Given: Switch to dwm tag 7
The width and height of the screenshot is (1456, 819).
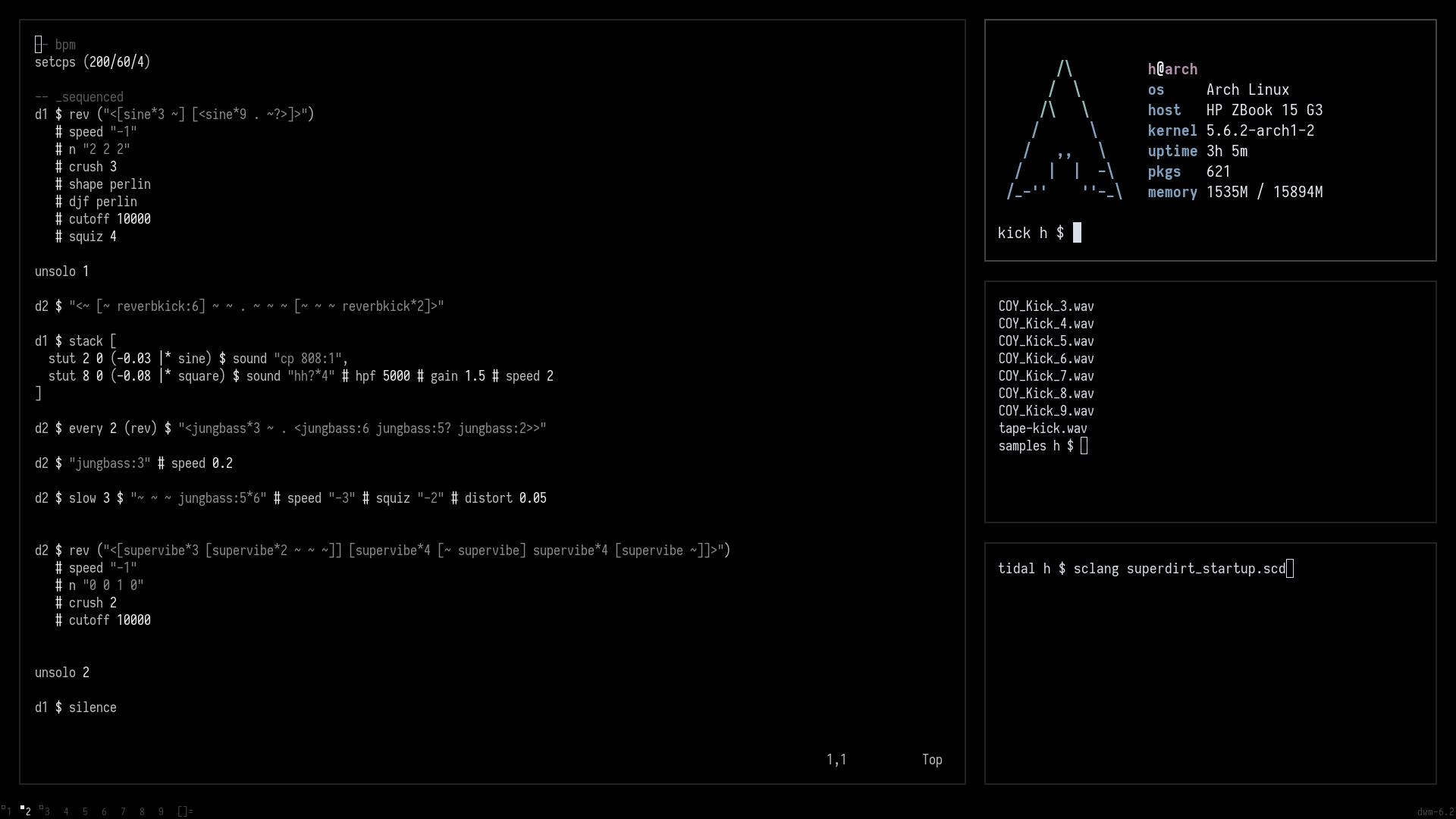Looking at the screenshot, I should 123,811.
